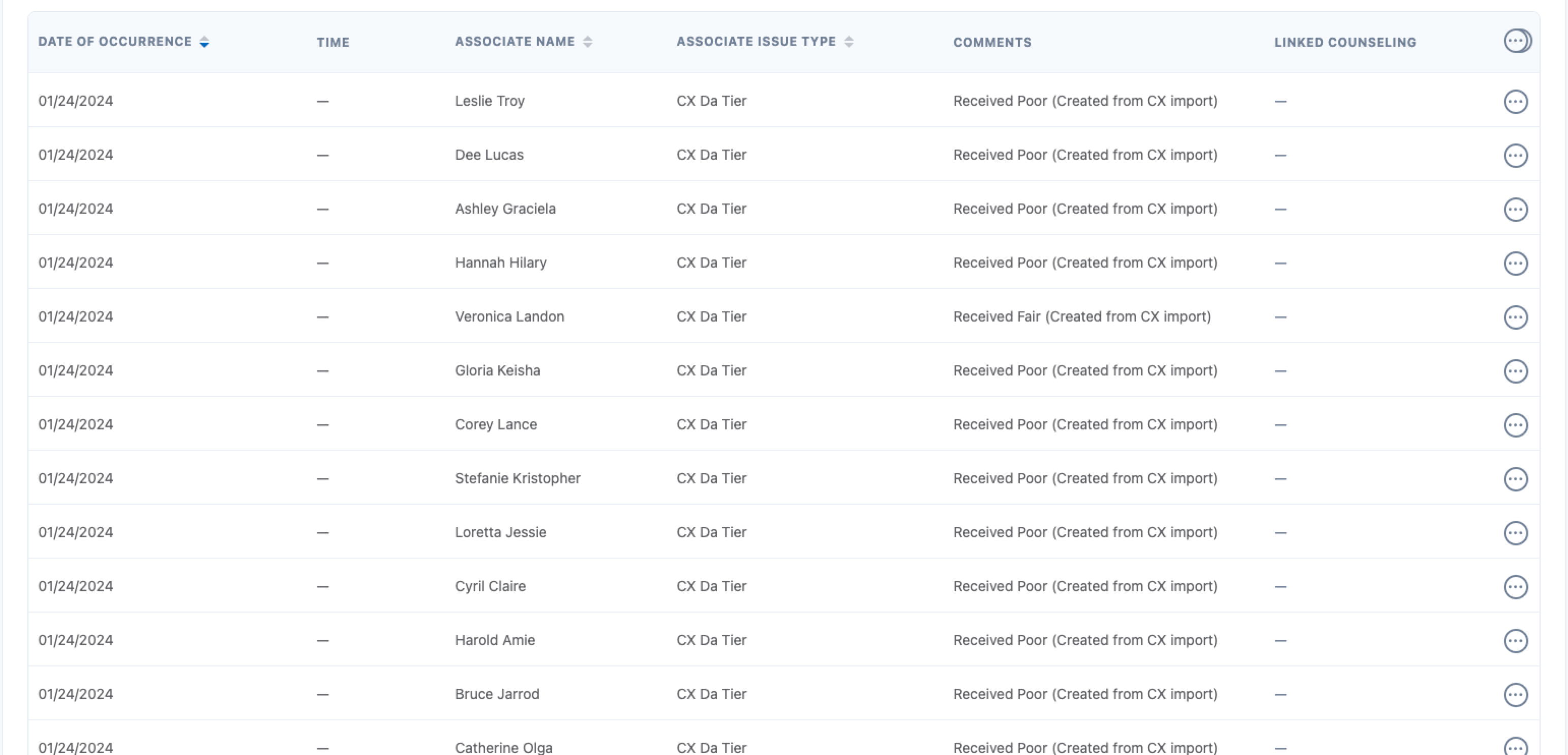
Task: Open row actions for Leslie Troy
Action: click(x=1516, y=102)
